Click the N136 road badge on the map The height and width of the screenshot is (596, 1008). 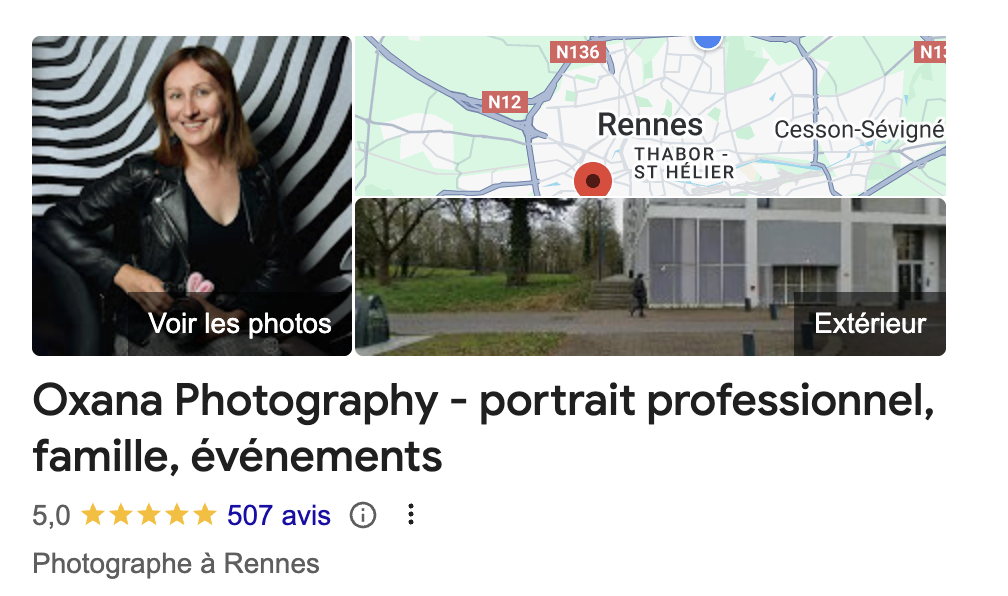click(x=578, y=53)
